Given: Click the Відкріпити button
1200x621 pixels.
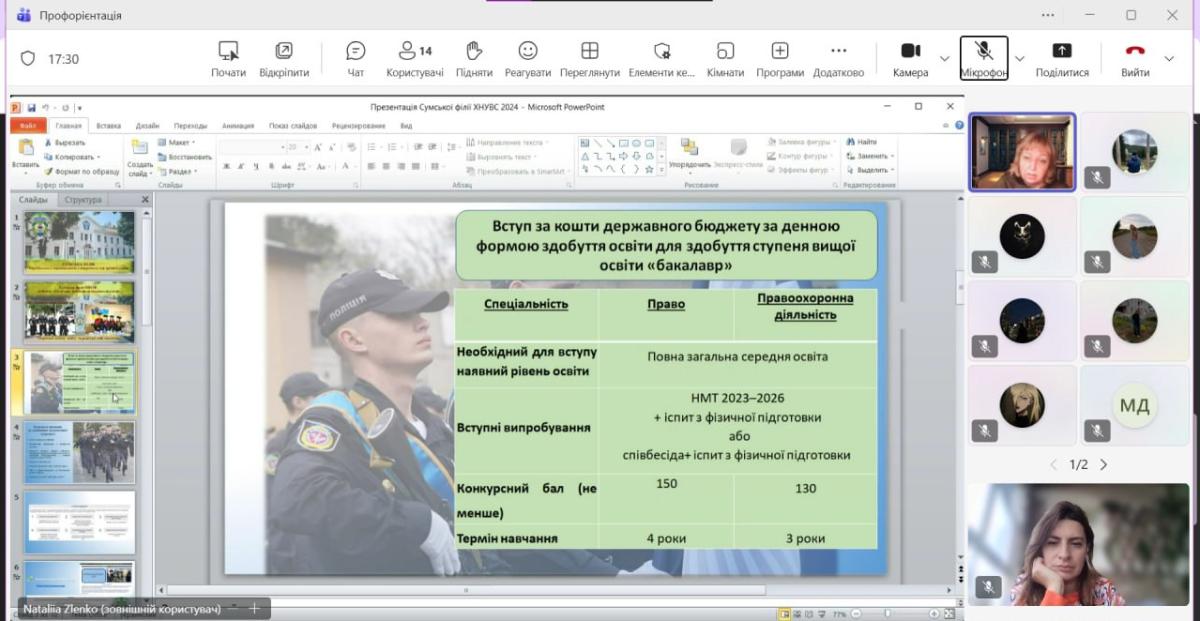Looking at the screenshot, I should point(284,59).
